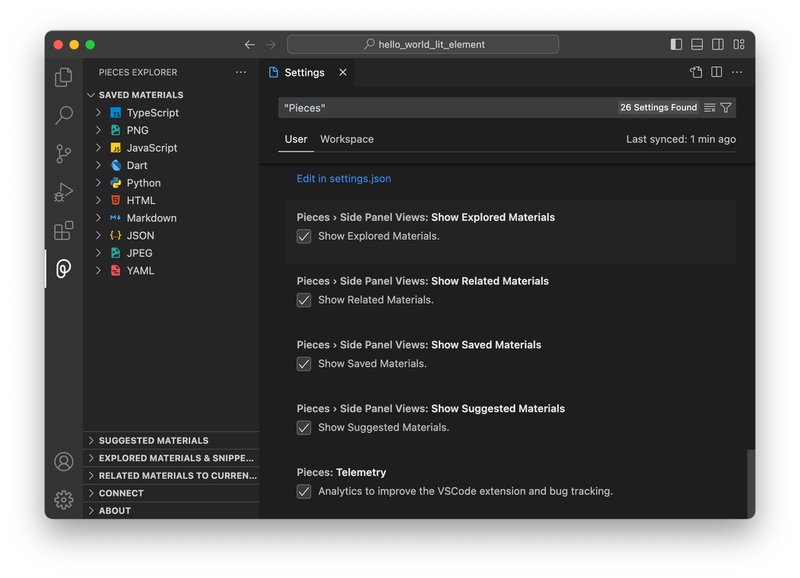
Task: Select the Settings editor tab
Action: (303, 72)
